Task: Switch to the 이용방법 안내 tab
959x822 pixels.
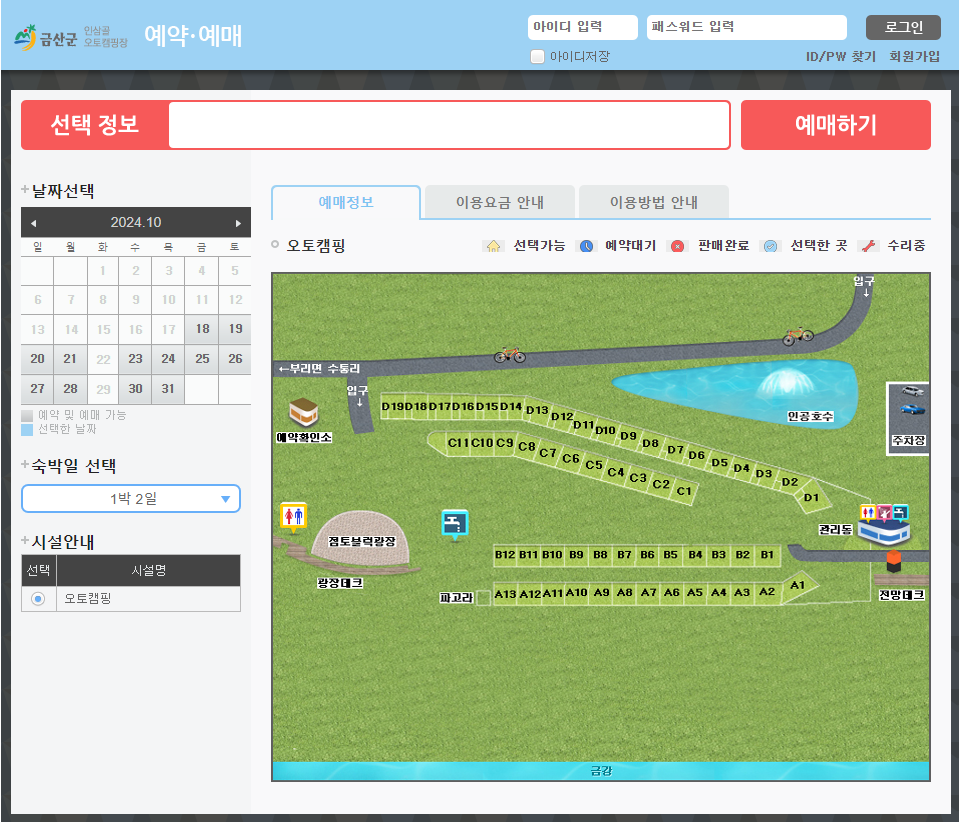Action: pyautogui.click(x=654, y=202)
